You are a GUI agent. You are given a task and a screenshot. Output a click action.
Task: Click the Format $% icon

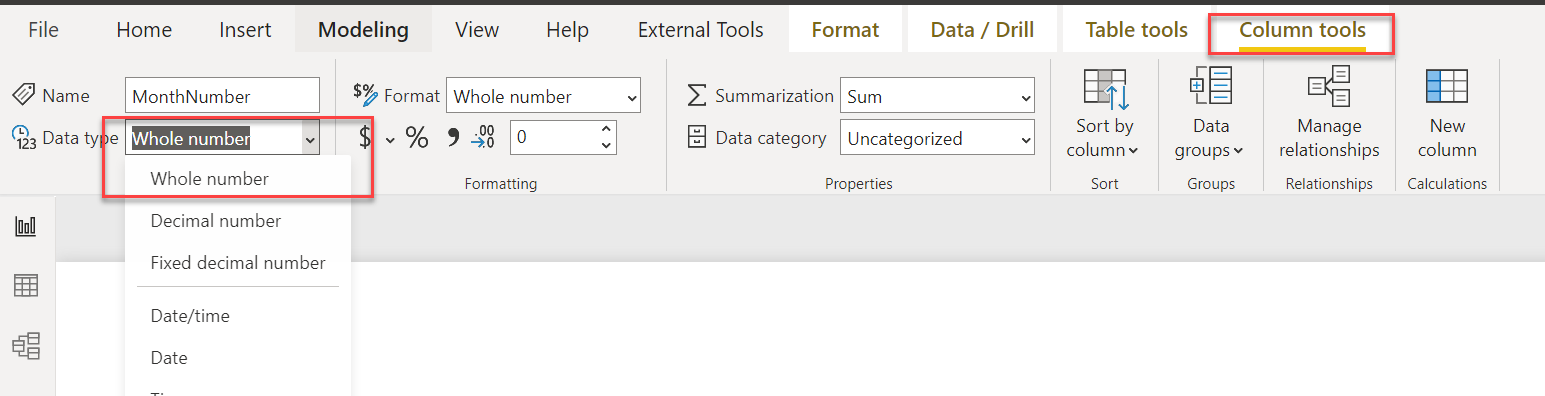click(x=366, y=95)
